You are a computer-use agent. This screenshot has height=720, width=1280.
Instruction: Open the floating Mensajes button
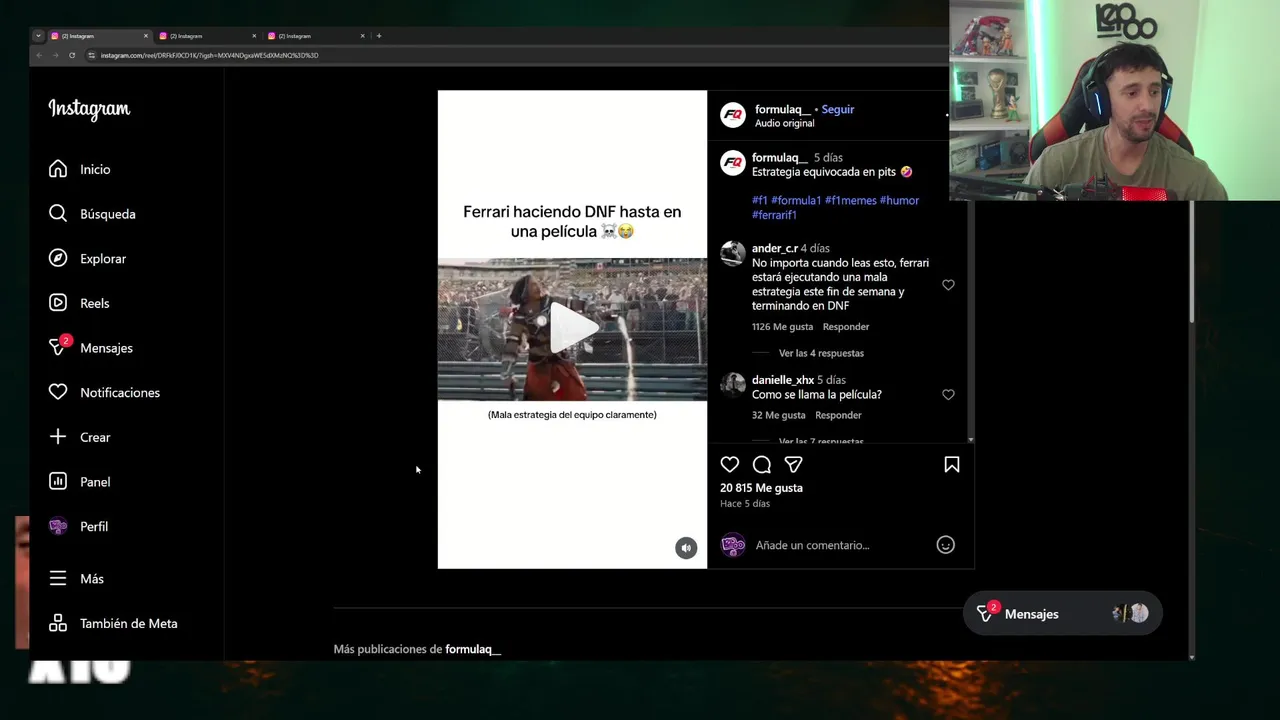click(x=1062, y=614)
